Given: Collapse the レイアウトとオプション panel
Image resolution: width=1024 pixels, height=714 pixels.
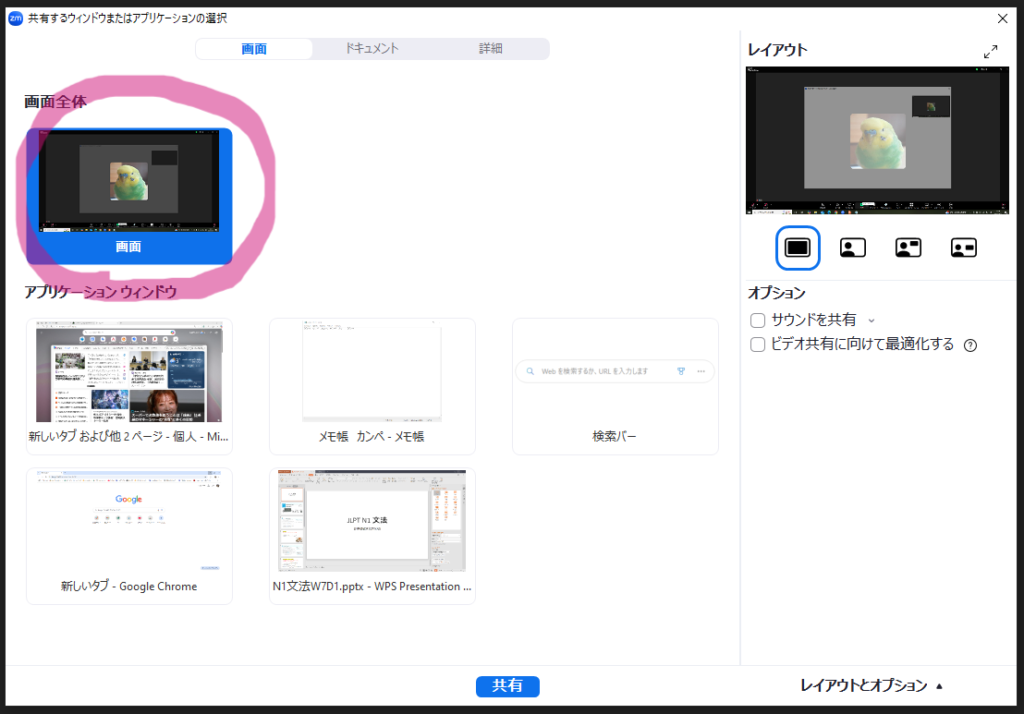Looking at the screenshot, I should (x=871, y=685).
